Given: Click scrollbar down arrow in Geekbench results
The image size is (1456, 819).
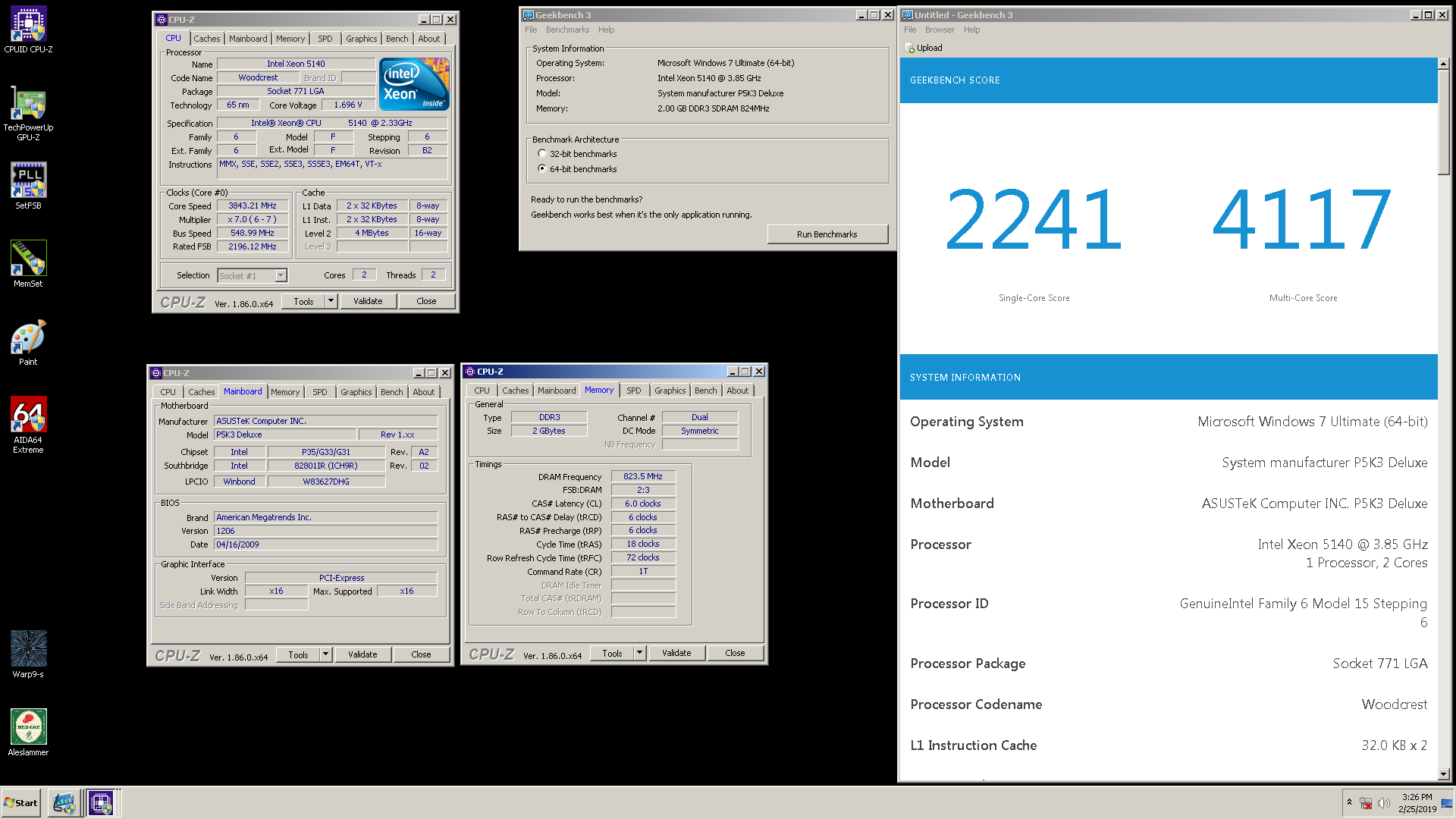Looking at the screenshot, I should pyautogui.click(x=1444, y=774).
